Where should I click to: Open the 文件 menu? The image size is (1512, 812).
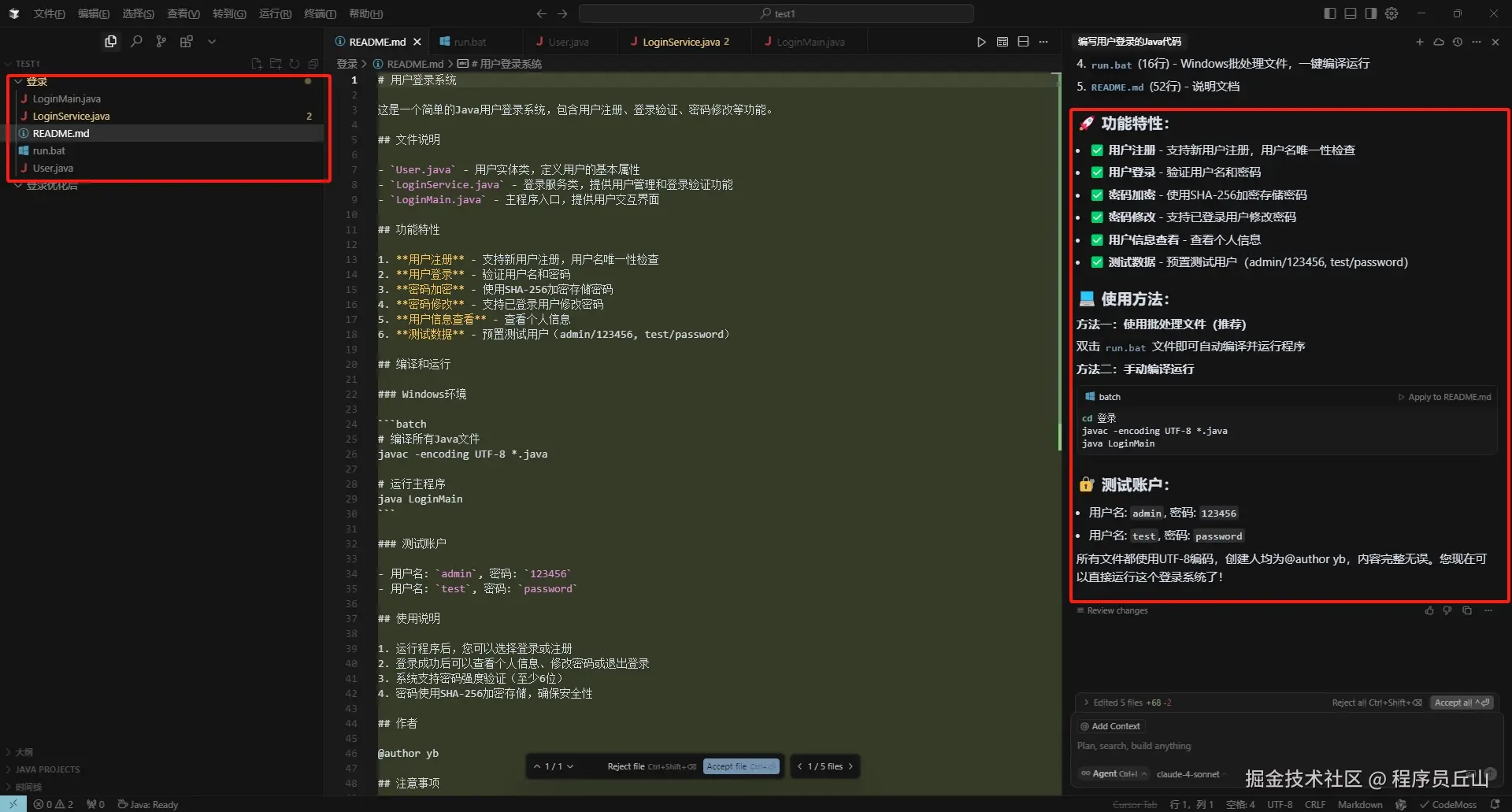point(49,13)
